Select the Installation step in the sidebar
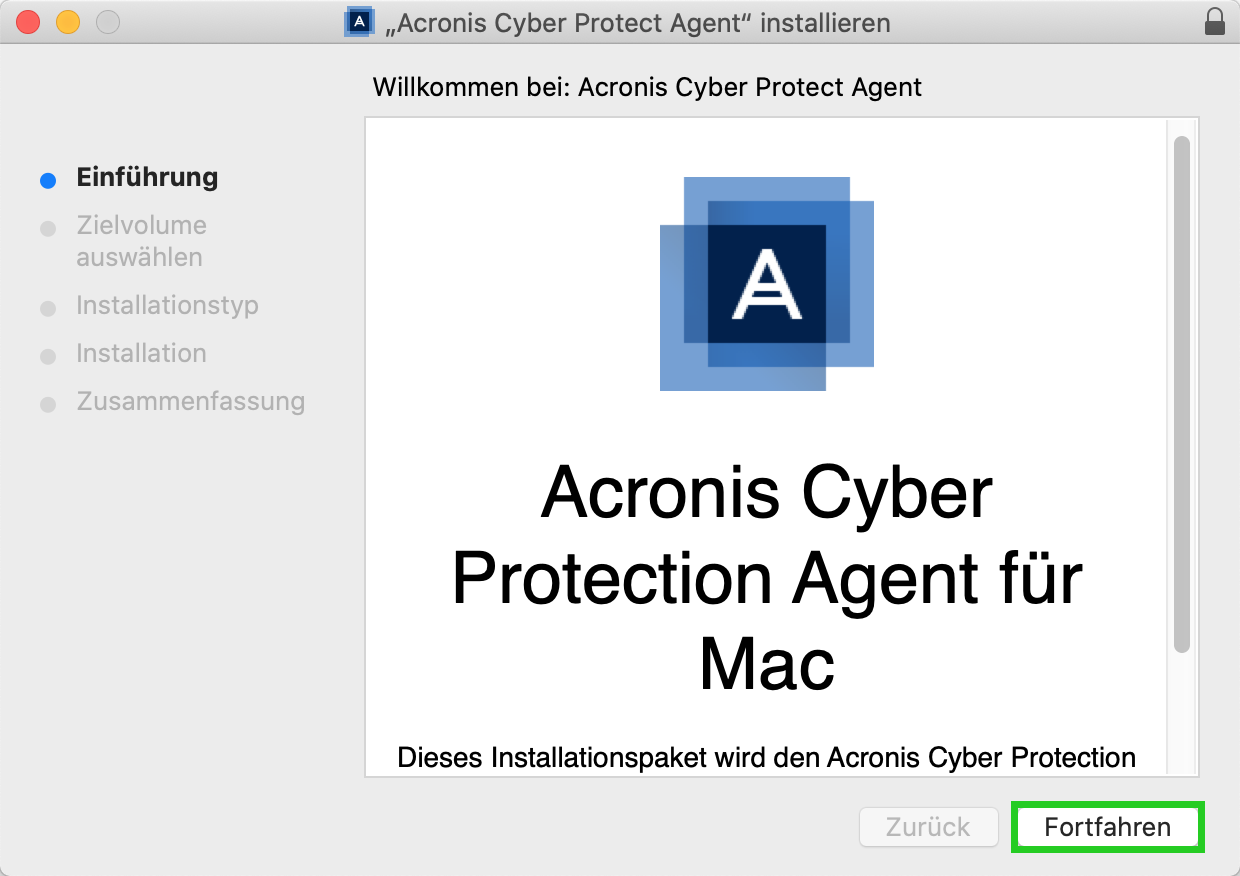Screen dimensions: 1240x876 point(140,354)
